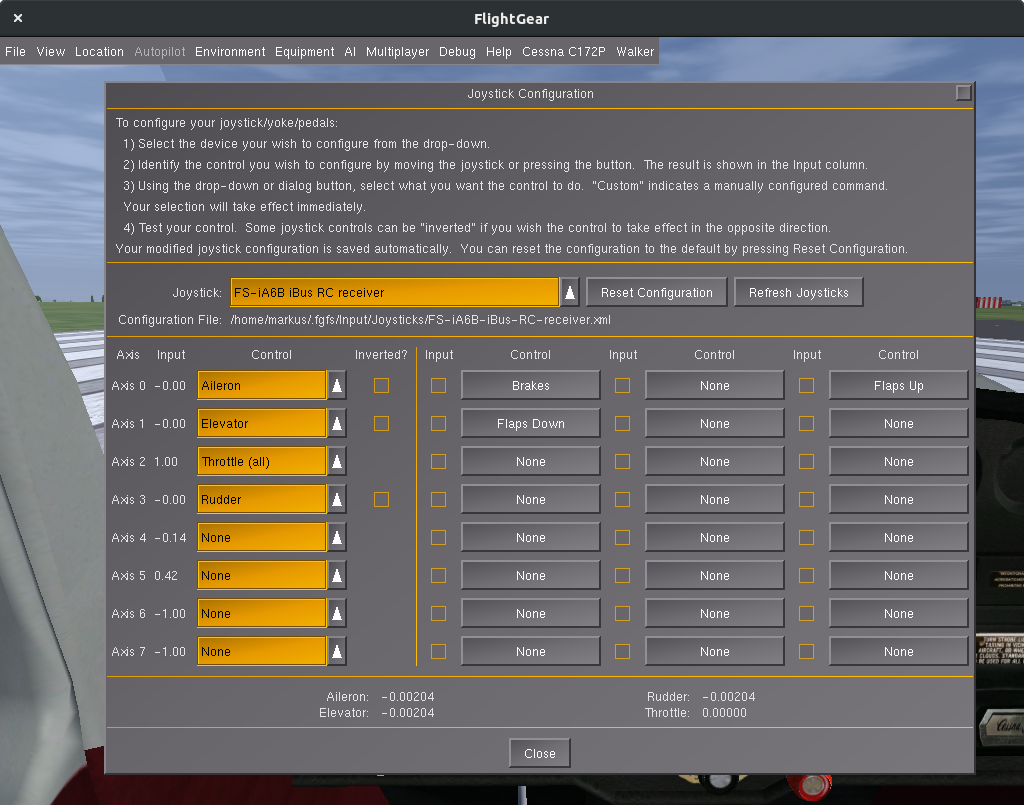Click the arrow icon for Axis 4

[338, 537]
